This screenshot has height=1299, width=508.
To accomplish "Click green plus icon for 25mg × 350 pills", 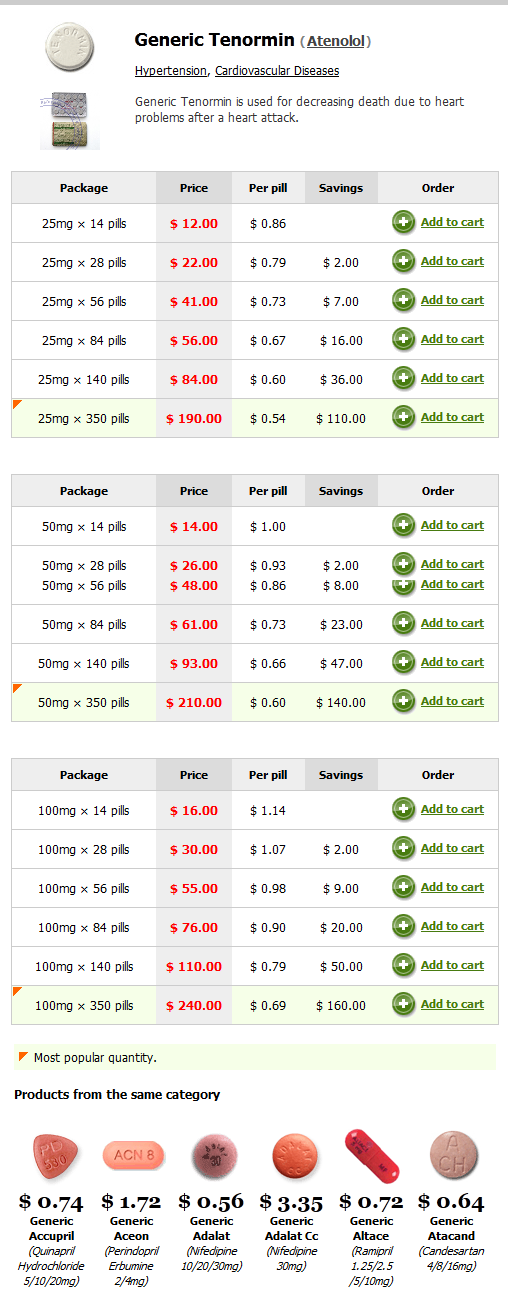I will coord(404,418).
